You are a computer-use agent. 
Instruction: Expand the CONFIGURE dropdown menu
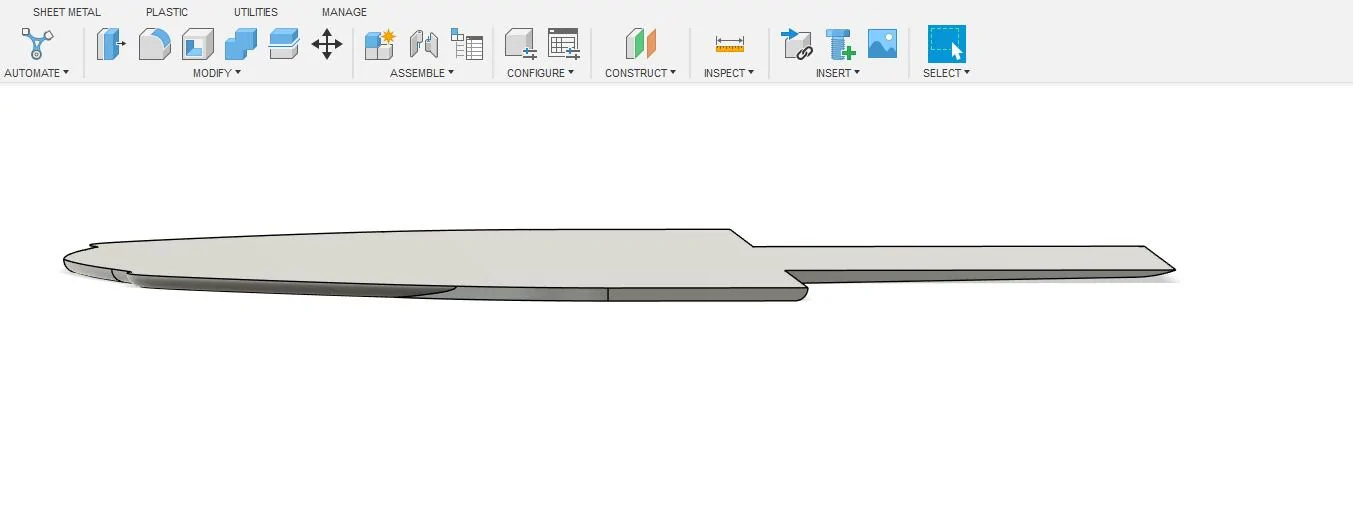(x=541, y=73)
